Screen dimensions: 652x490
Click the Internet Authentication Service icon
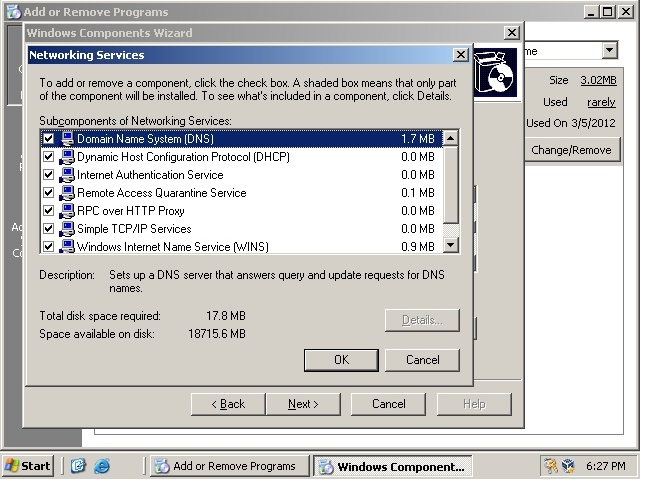click(x=67, y=175)
